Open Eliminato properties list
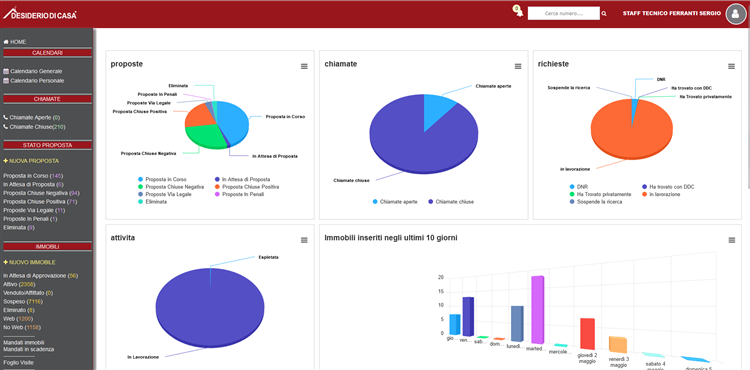Screen dimensions: 750x370 coord(19,310)
